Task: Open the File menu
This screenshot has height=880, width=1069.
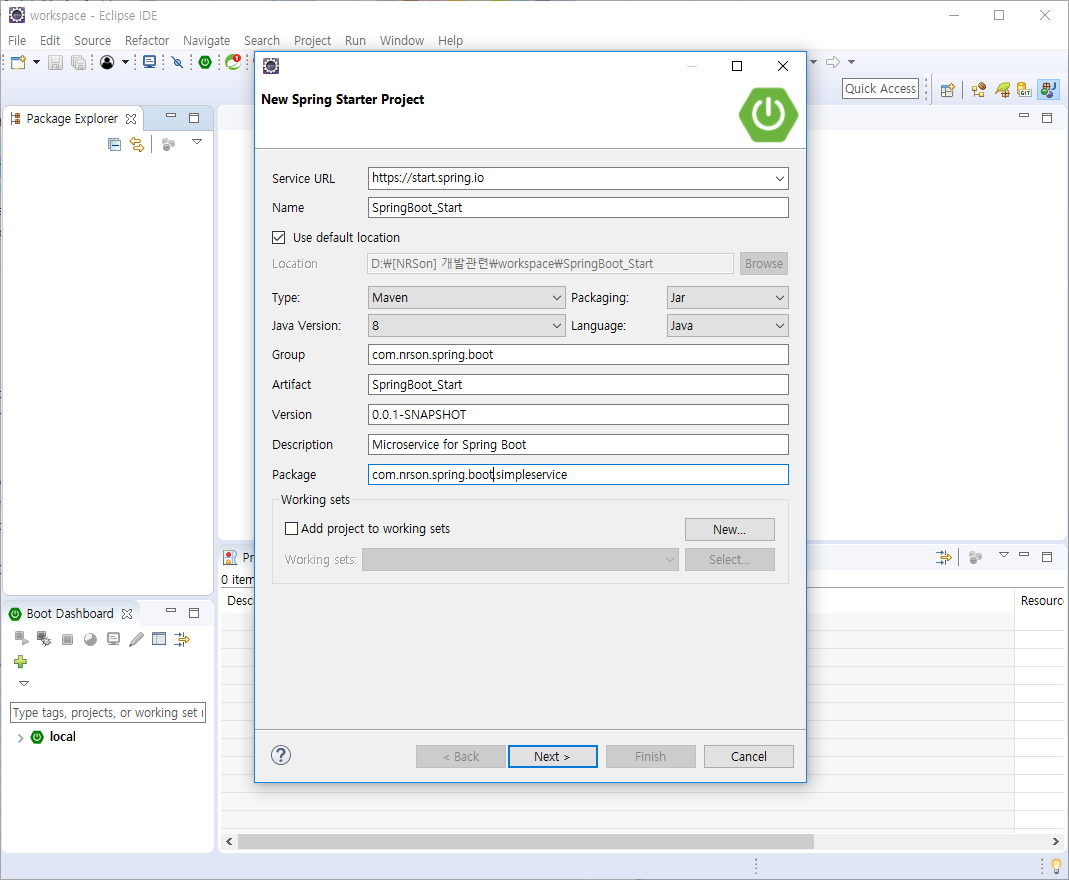Action: (x=17, y=40)
